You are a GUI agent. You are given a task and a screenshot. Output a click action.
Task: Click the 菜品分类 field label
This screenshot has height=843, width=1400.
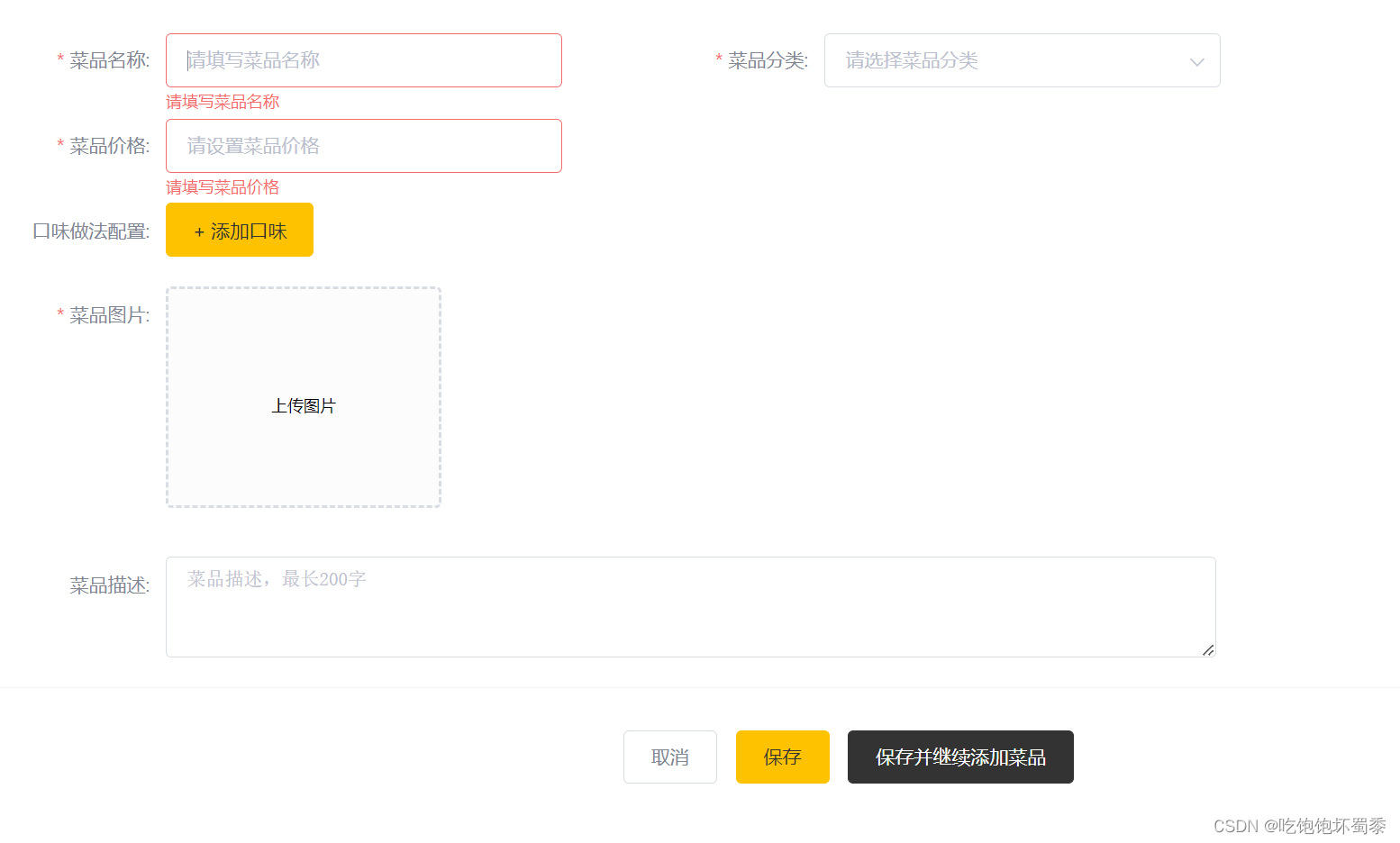pyautogui.click(x=767, y=60)
